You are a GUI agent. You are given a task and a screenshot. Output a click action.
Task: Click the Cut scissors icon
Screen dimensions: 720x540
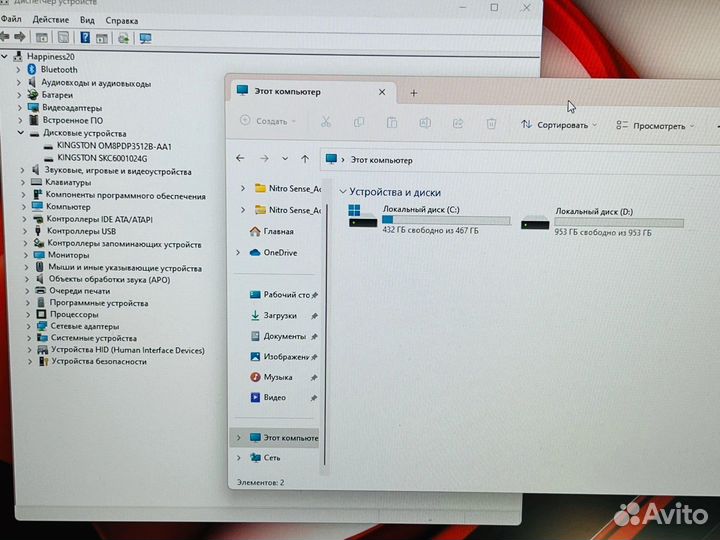point(326,122)
